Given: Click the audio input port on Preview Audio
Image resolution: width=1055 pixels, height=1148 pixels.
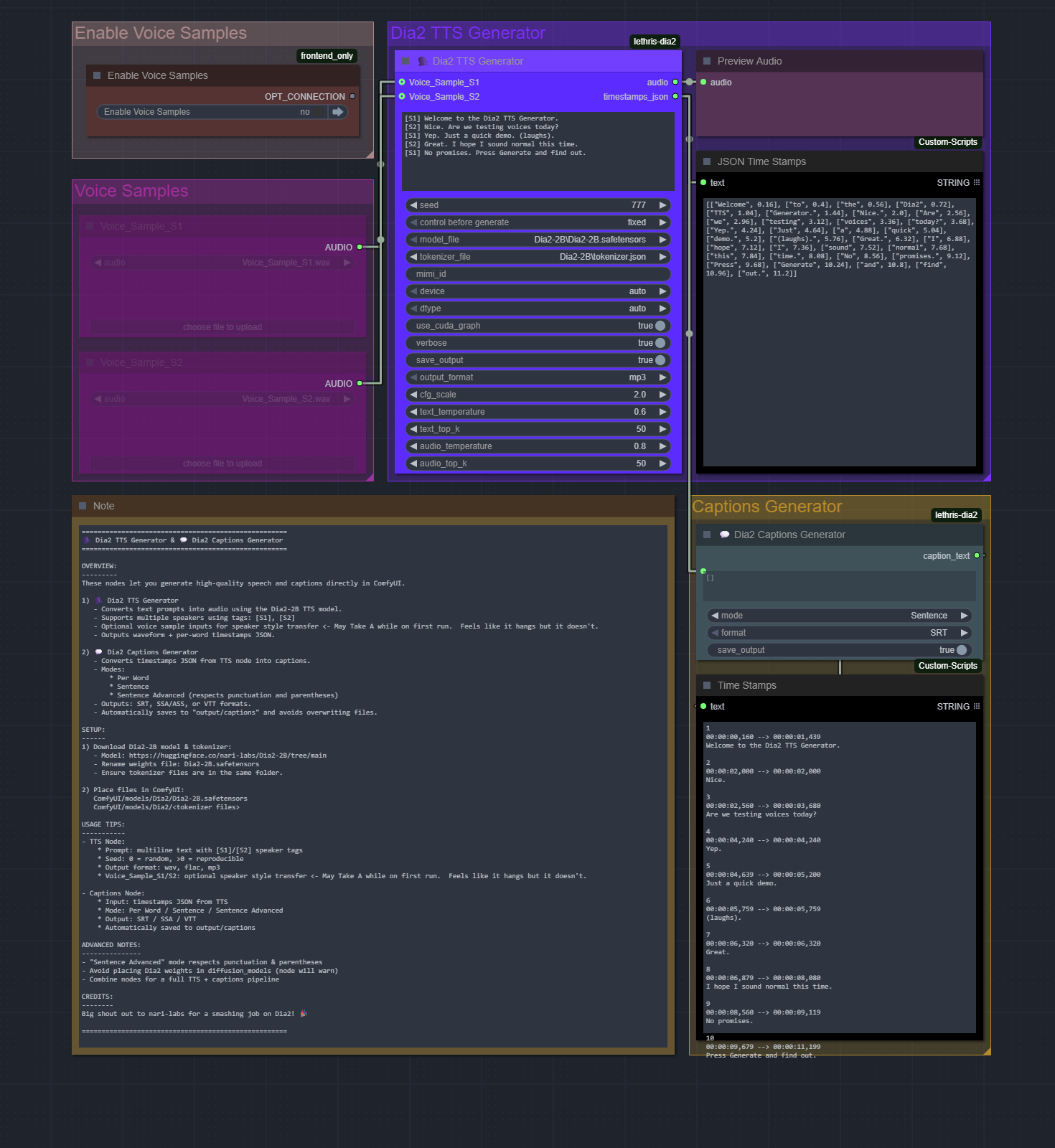Looking at the screenshot, I should pos(703,82).
